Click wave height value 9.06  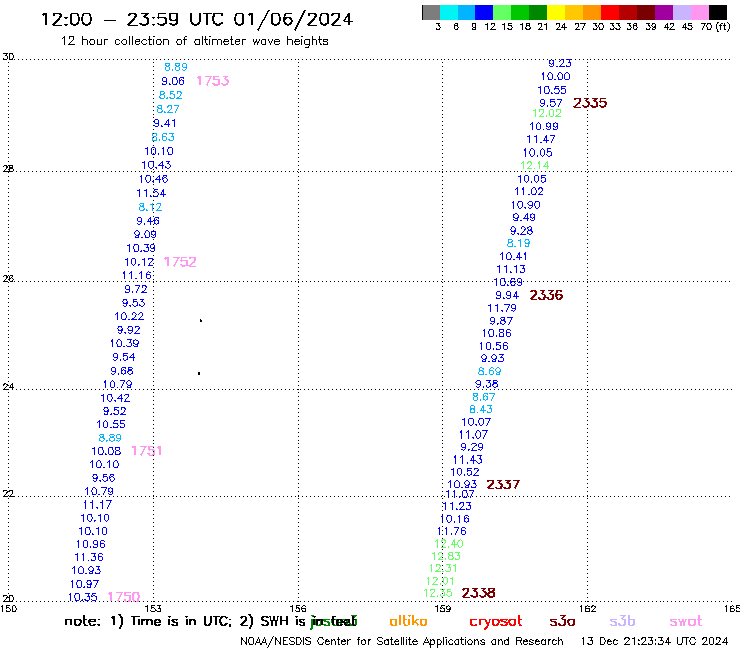(x=173, y=81)
